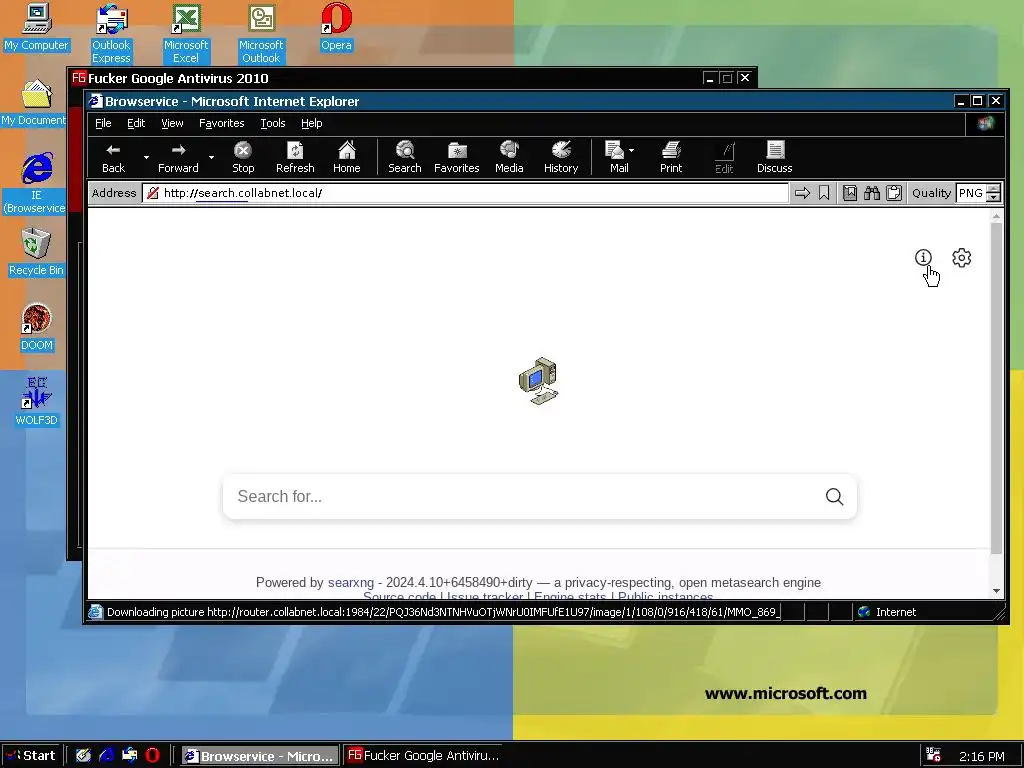Open the View menu

pyautogui.click(x=172, y=123)
